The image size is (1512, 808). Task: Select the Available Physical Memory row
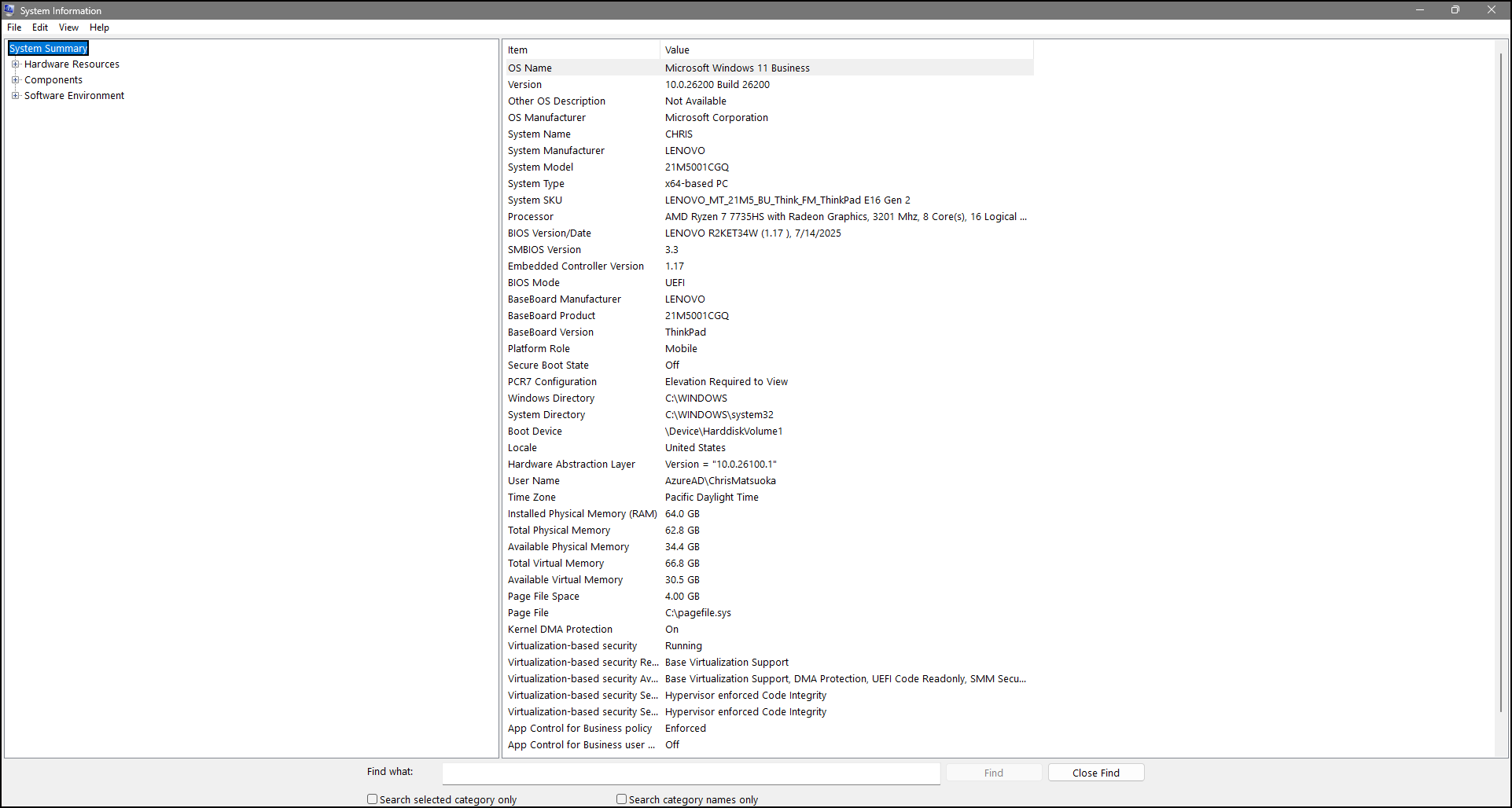pyautogui.click(x=768, y=547)
